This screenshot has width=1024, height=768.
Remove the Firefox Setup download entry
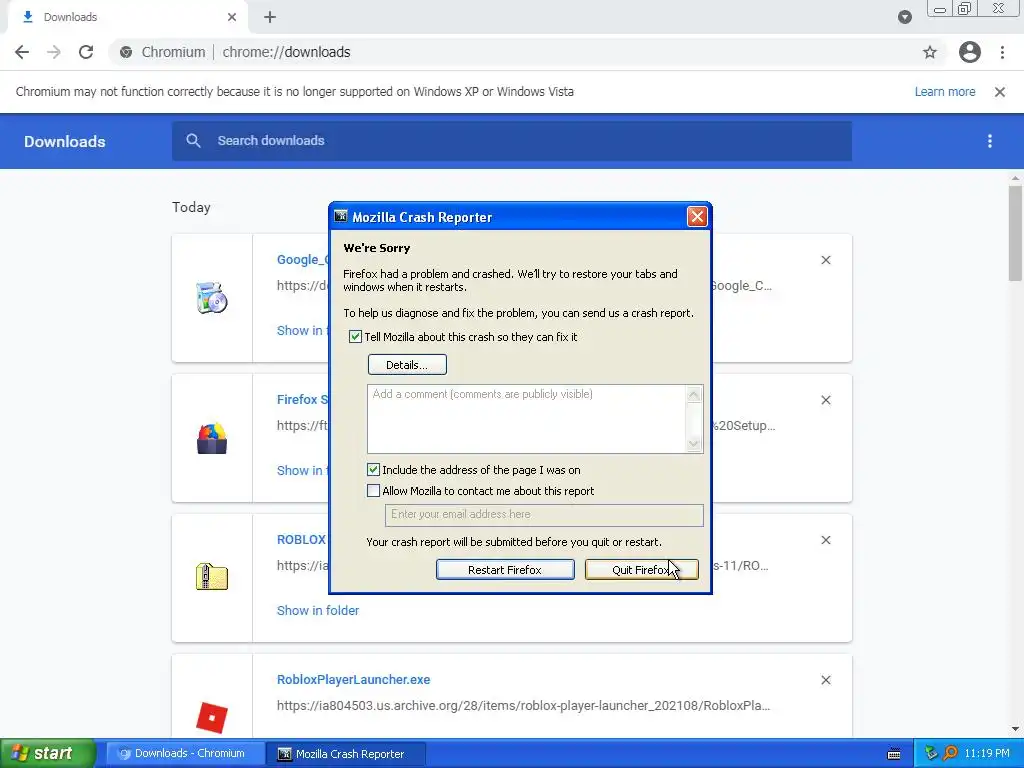(x=826, y=400)
